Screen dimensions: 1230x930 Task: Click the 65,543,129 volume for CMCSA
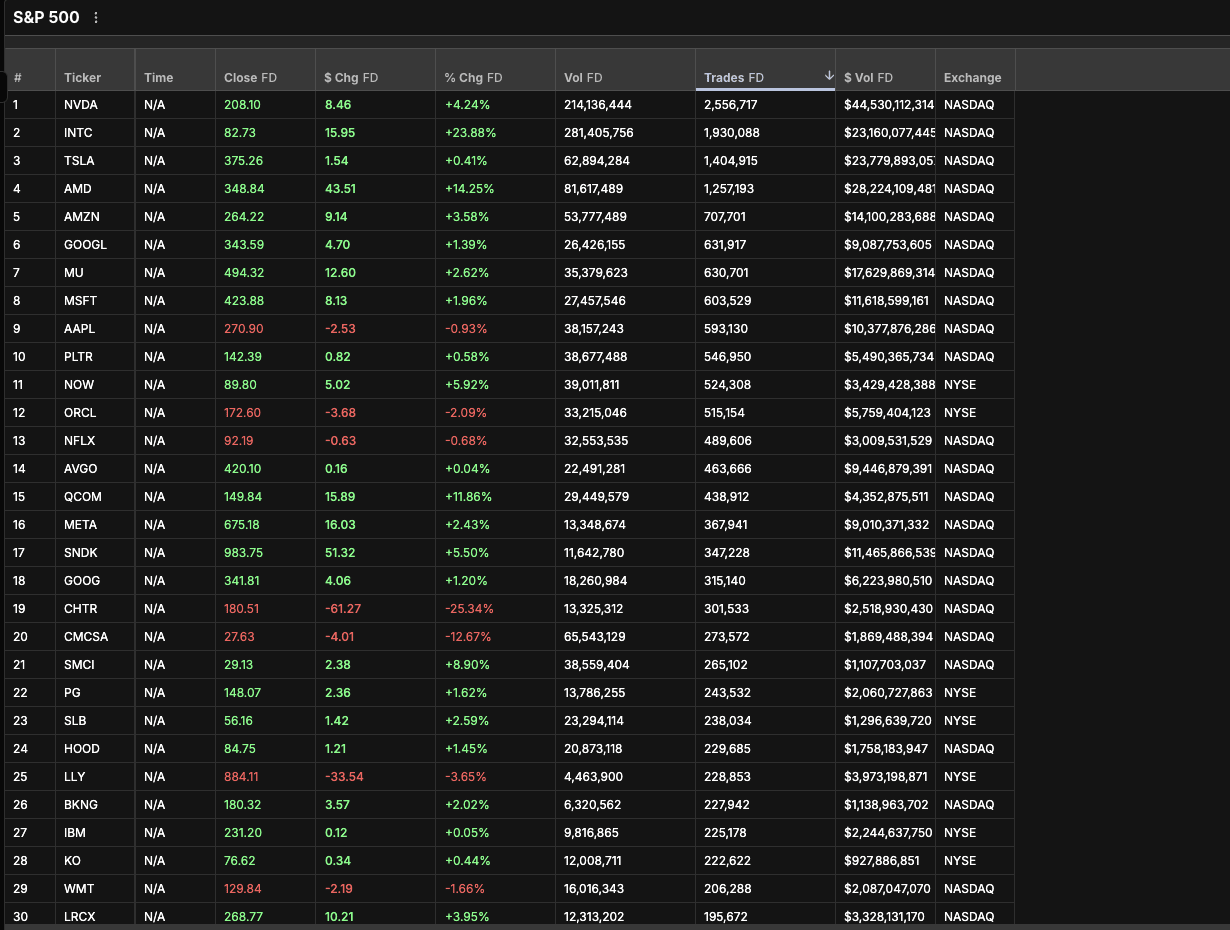click(596, 636)
